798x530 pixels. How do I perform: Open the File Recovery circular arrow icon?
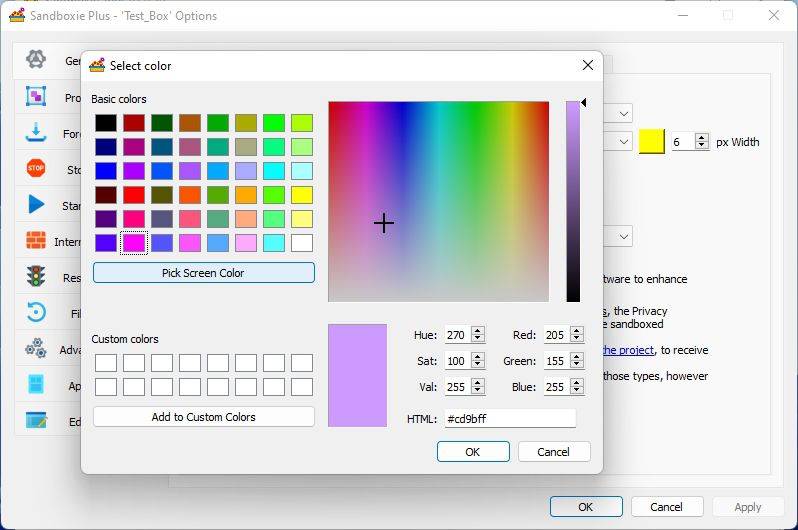(x=36, y=312)
